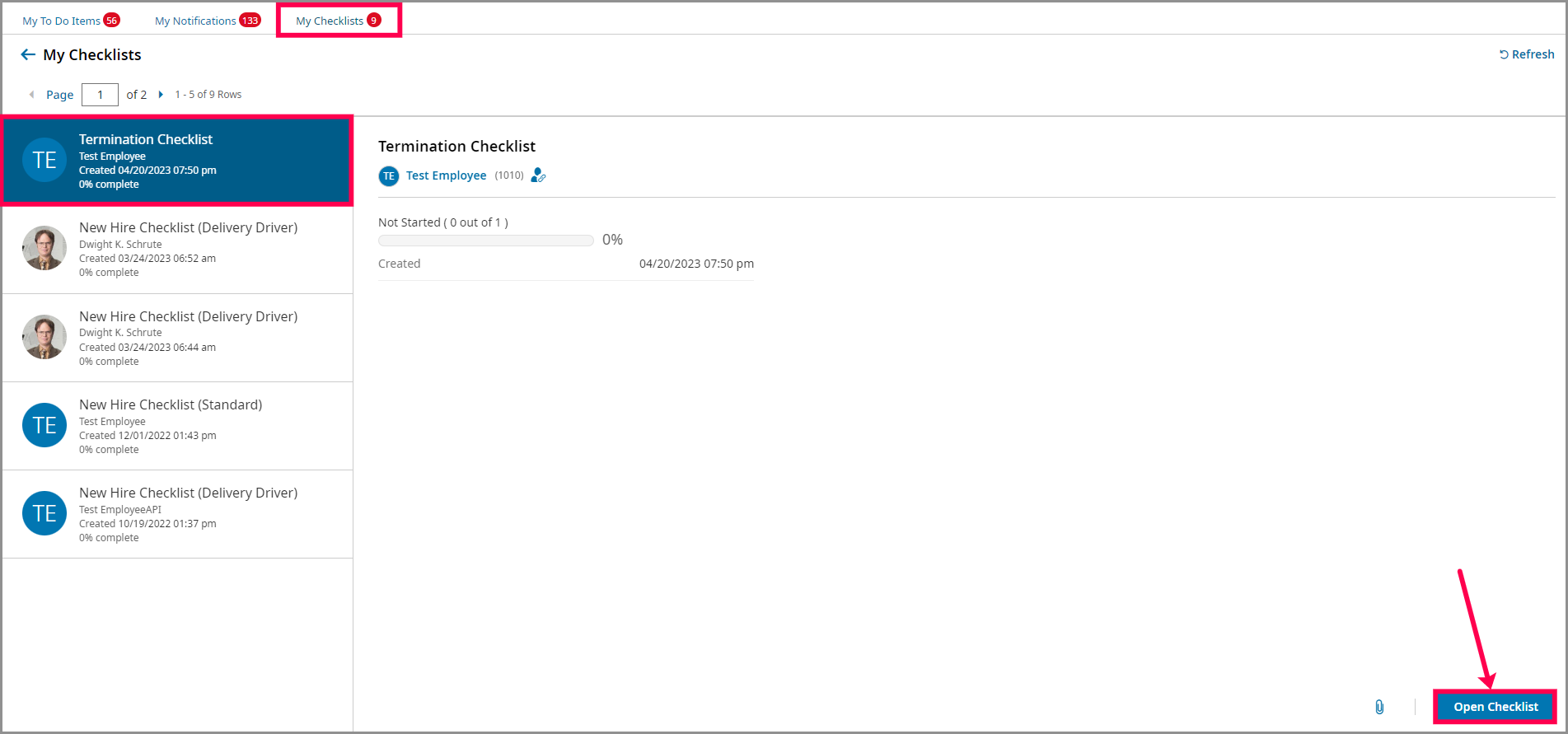
Task: Focus the Page number input field
Action: point(100,95)
